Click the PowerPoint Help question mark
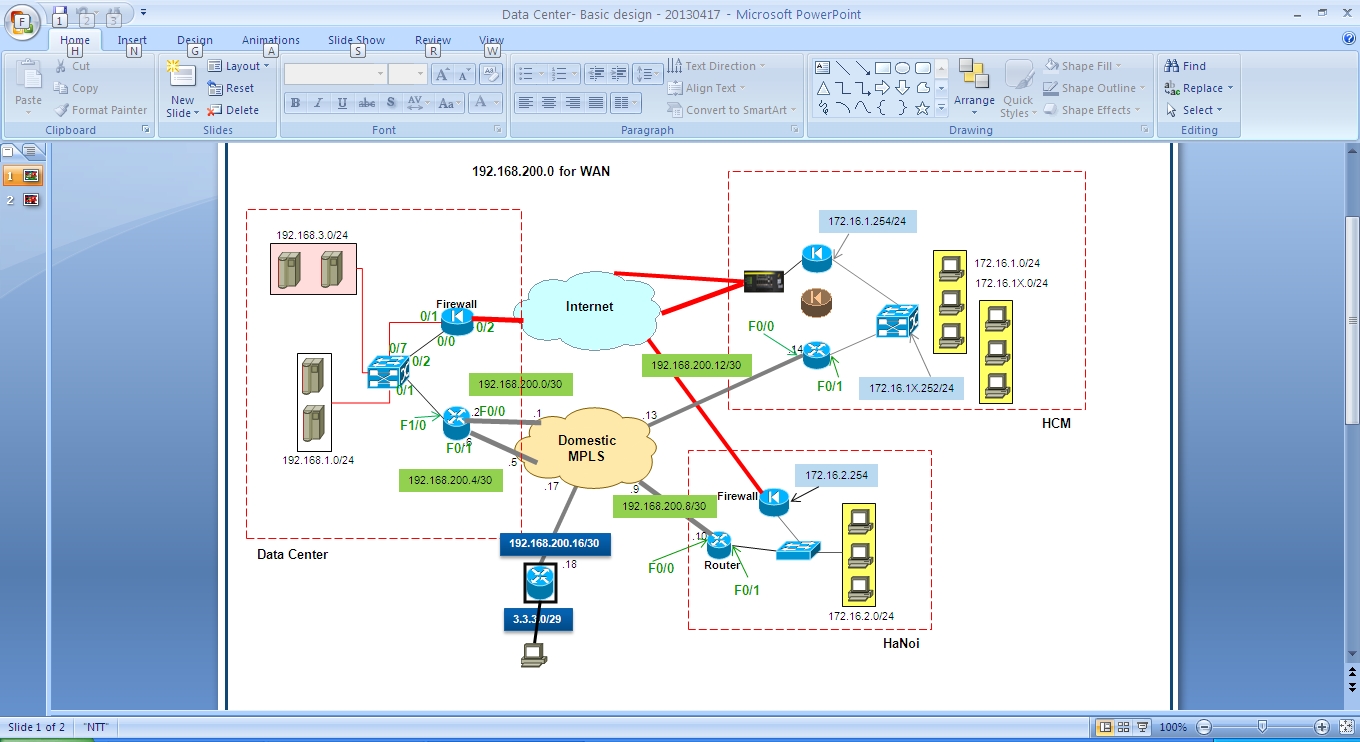Viewport: 1360px width, 742px height. pos(1349,39)
